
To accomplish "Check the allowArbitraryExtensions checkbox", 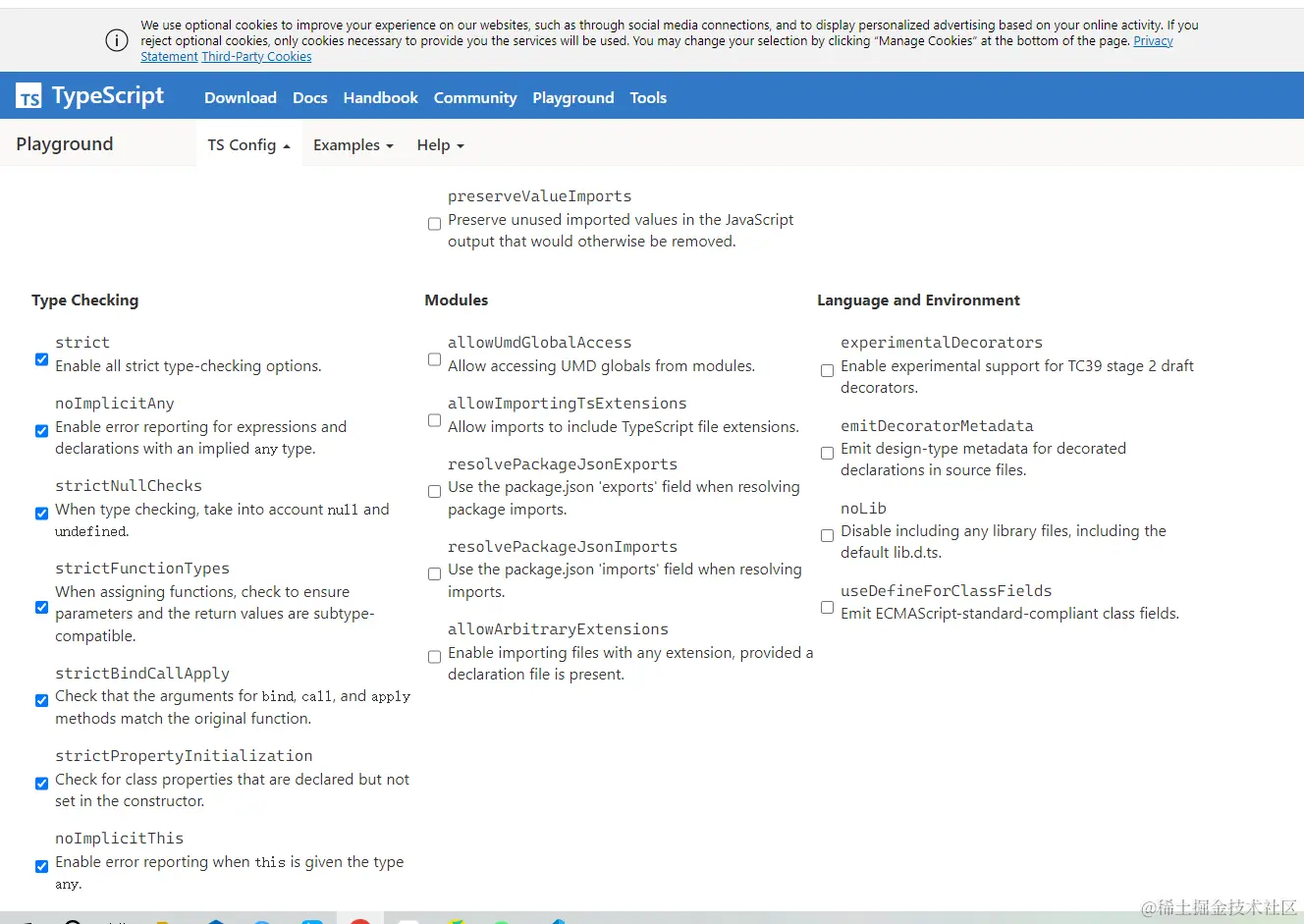I will (434, 657).
